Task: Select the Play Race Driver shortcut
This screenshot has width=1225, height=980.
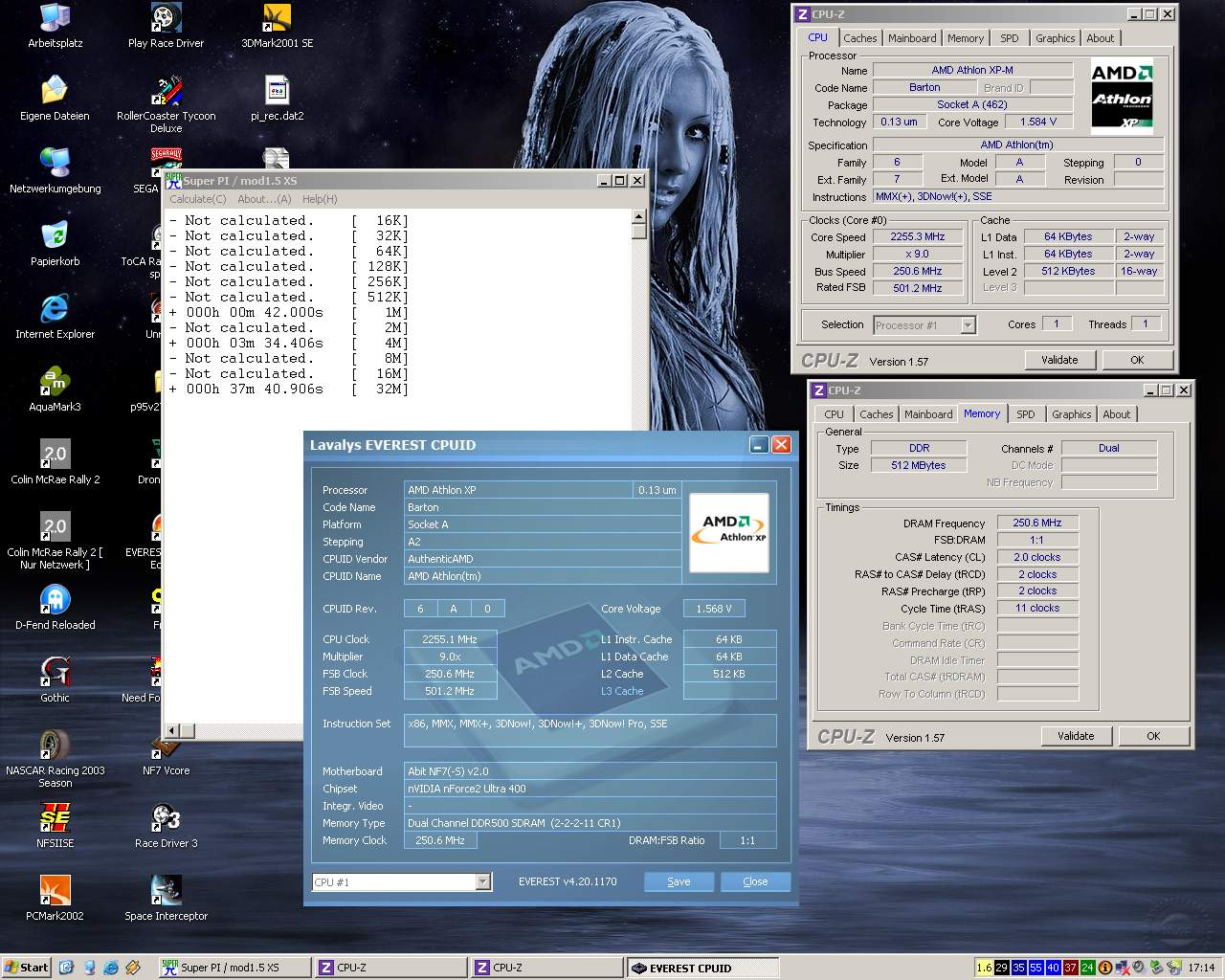Action: tap(166, 26)
